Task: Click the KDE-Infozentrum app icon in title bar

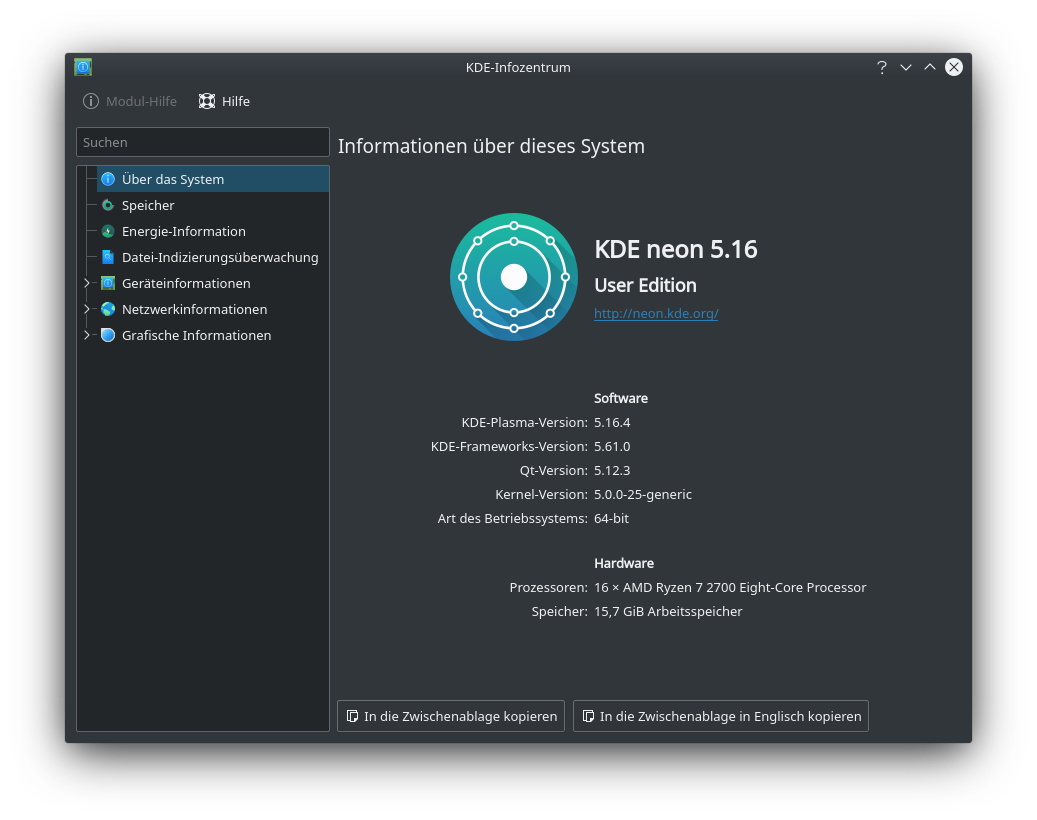Action: pos(83,67)
